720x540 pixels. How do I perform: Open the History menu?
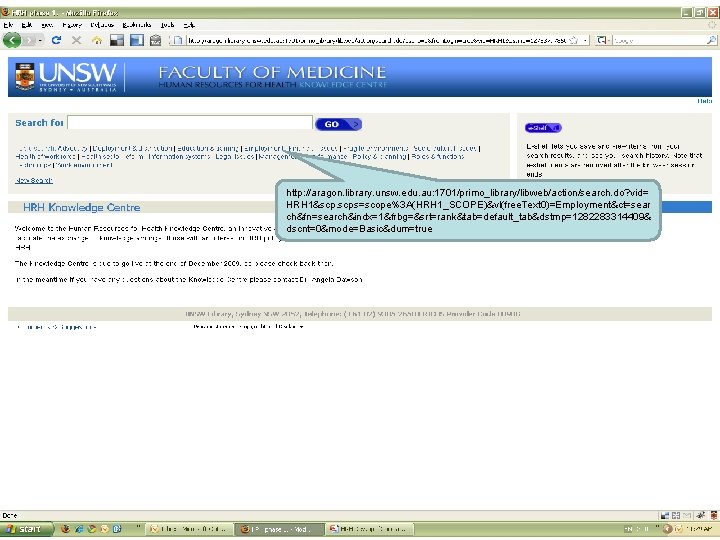(x=72, y=25)
